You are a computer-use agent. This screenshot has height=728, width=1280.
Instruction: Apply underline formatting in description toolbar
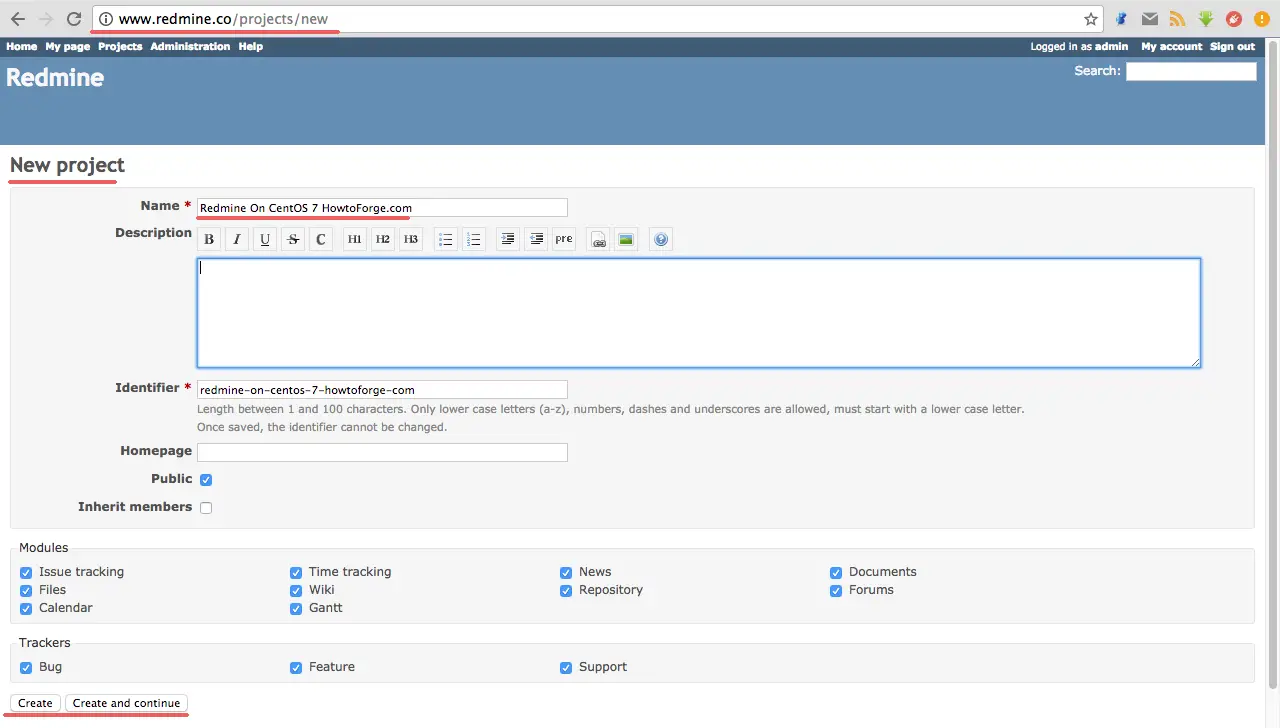point(265,239)
